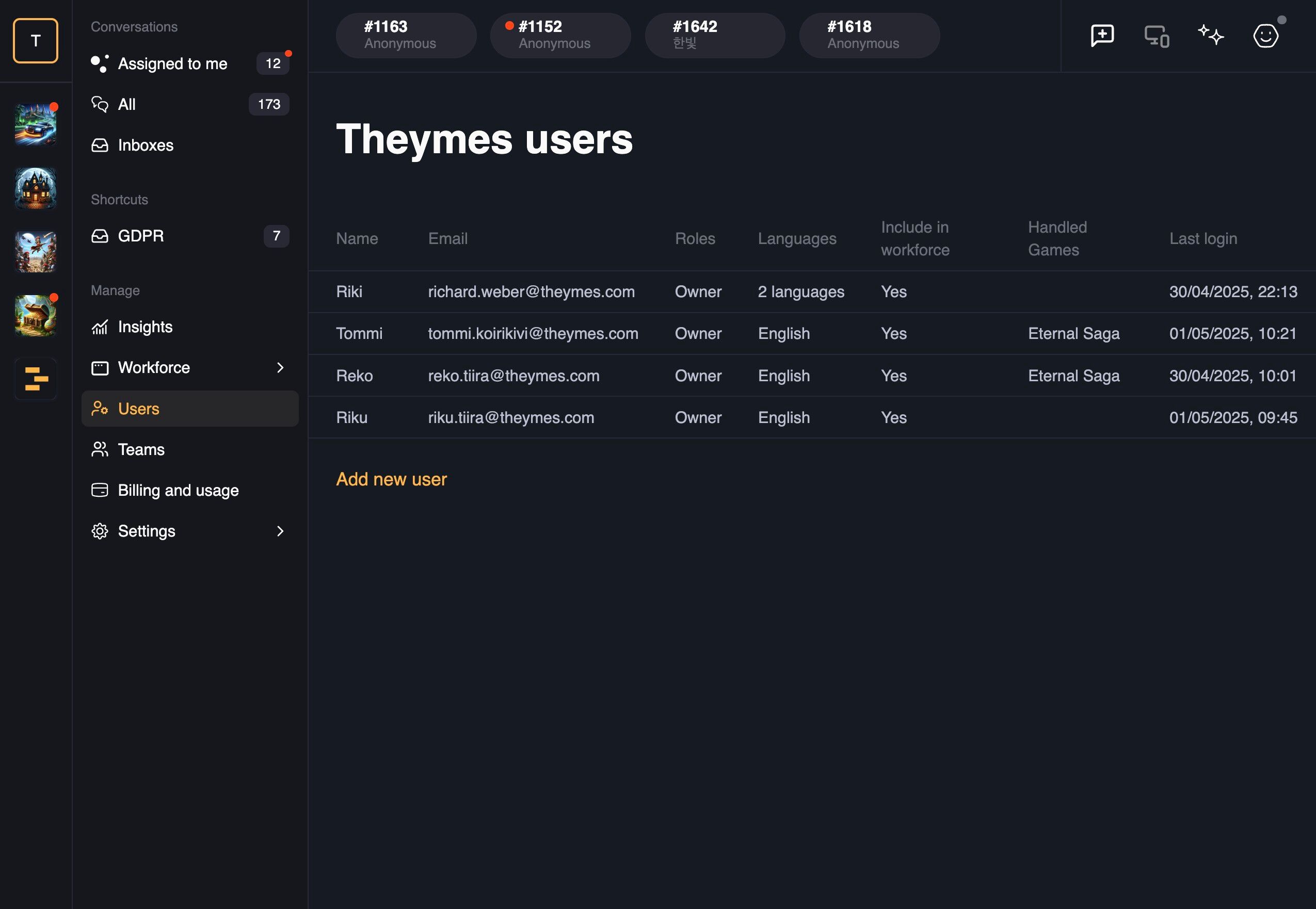
Task: Expand the Settings submenu arrow
Action: coord(280,531)
